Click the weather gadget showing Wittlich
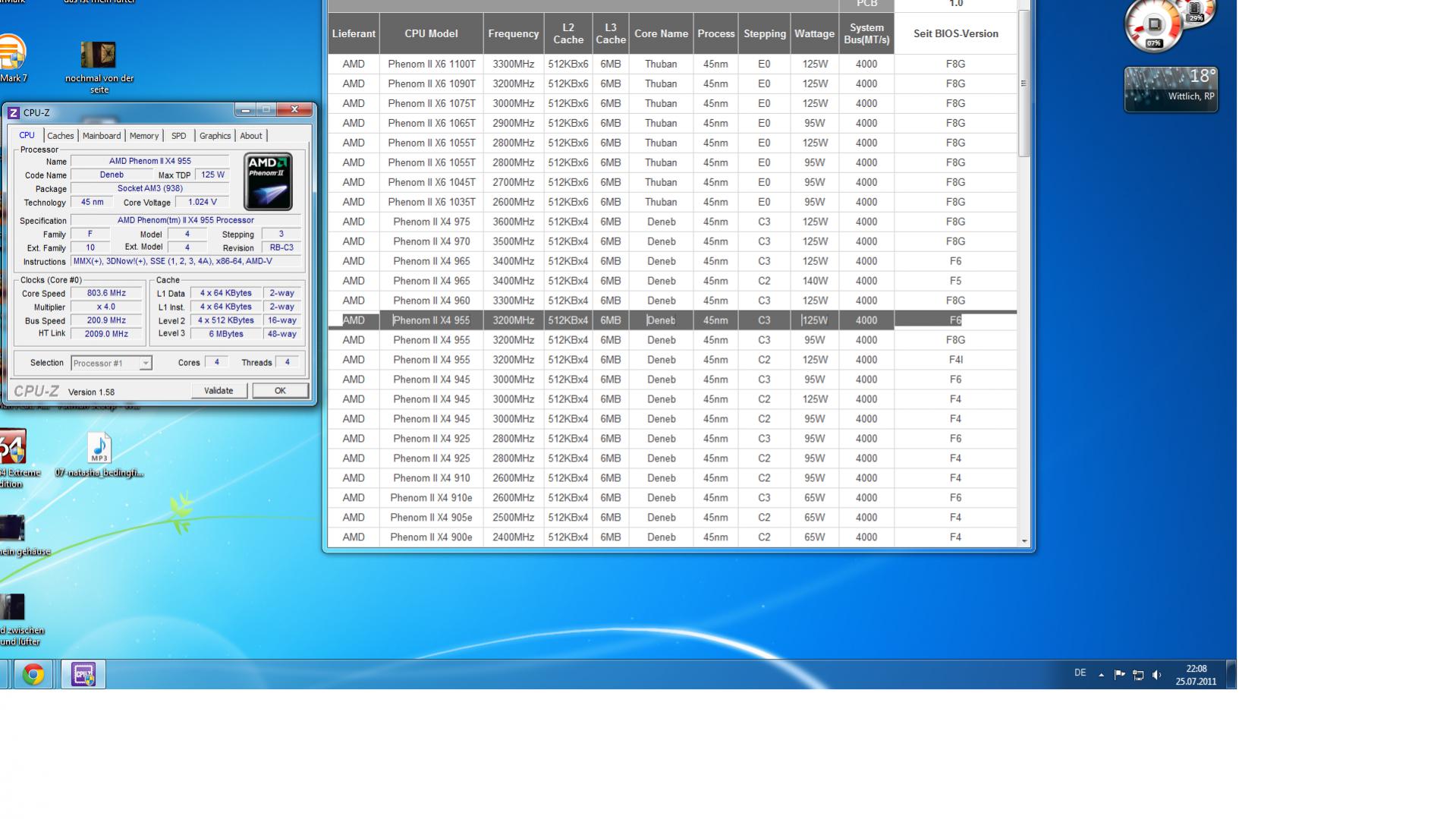Image resolution: width=1456 pixels, height=819 pixels. (x=1171, y=89)
